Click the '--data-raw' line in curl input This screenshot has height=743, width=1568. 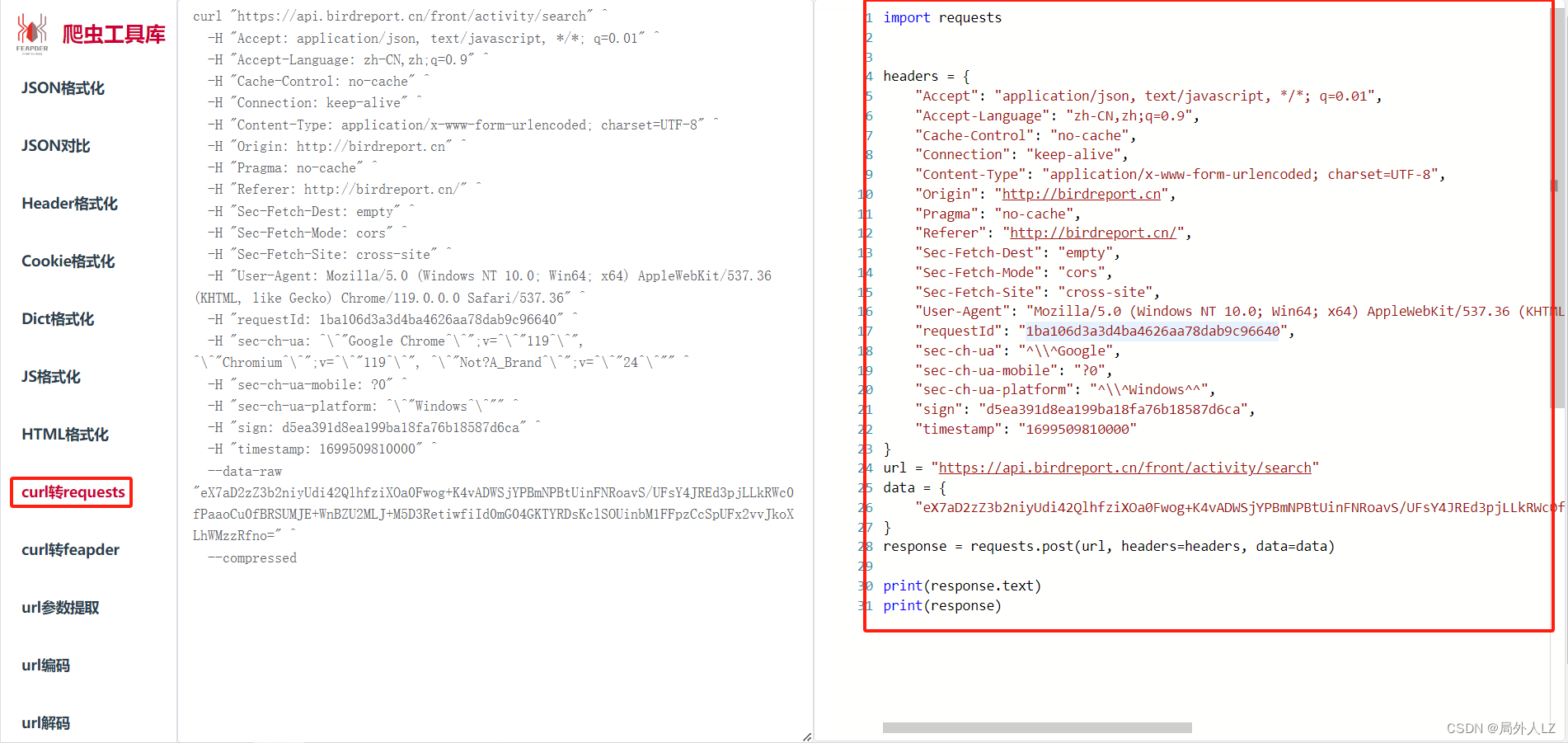click(245, 471)
